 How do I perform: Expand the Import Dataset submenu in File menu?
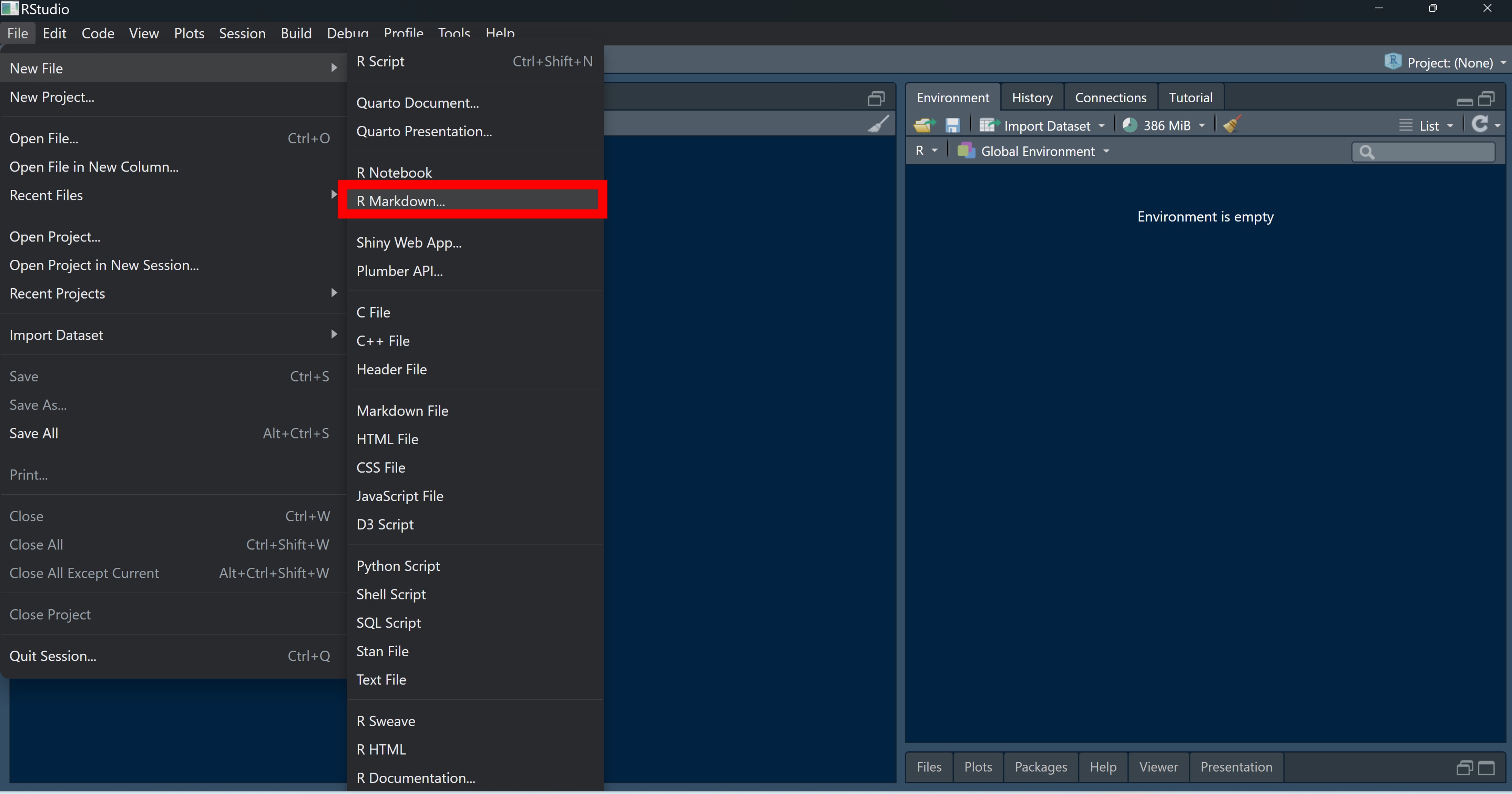pyautogui.click(x=173, y=334)
